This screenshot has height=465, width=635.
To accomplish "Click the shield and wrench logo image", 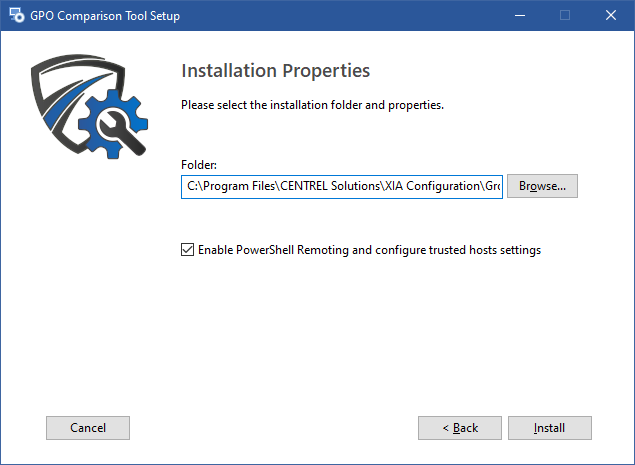I will click(x=89, y=107).
